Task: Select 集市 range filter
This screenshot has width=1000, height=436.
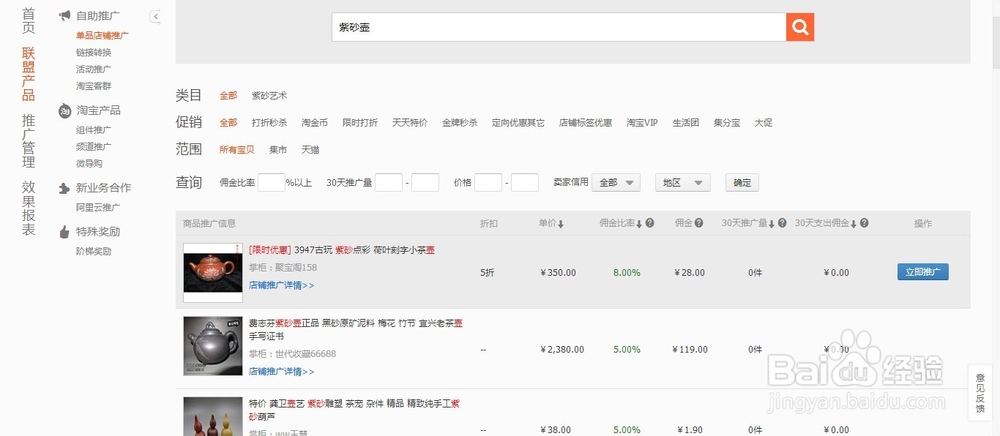Action: (x=278, y=150)
